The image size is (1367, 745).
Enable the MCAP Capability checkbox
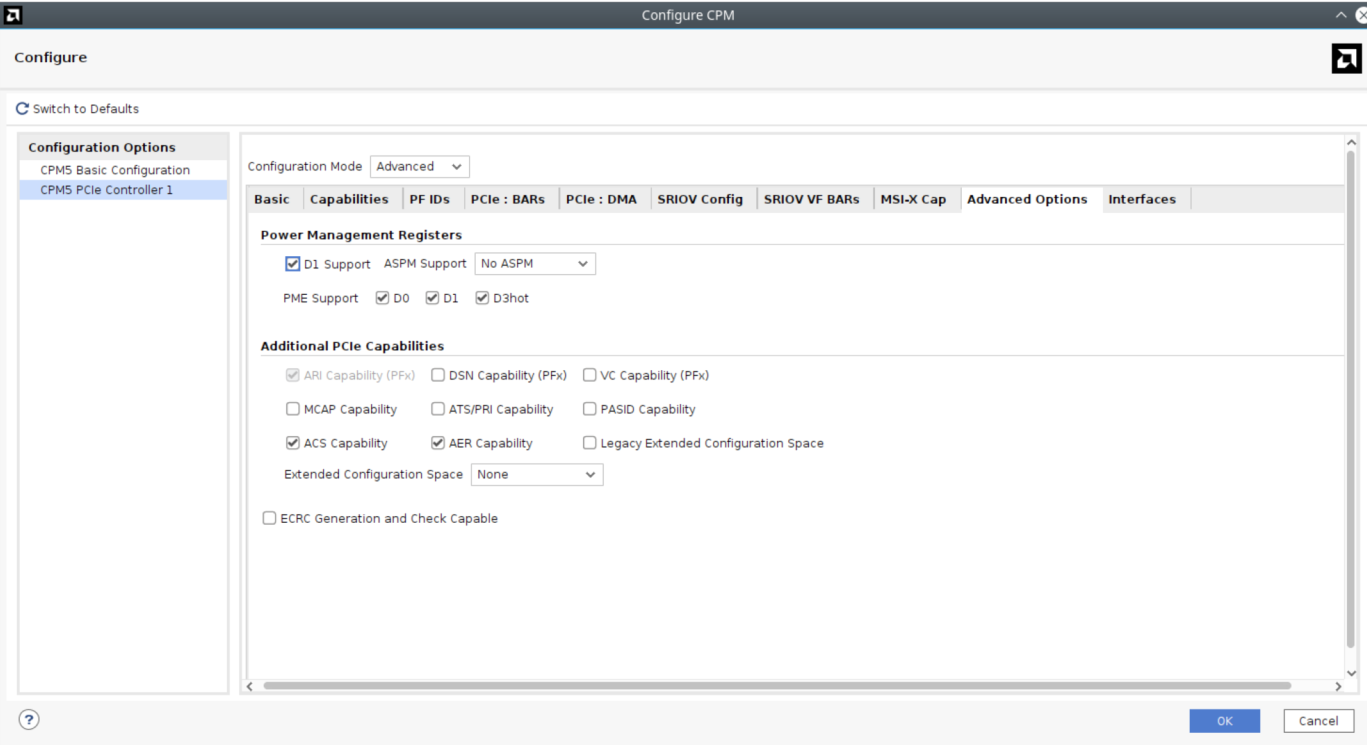pyautogui.click(x=293, y=409)
